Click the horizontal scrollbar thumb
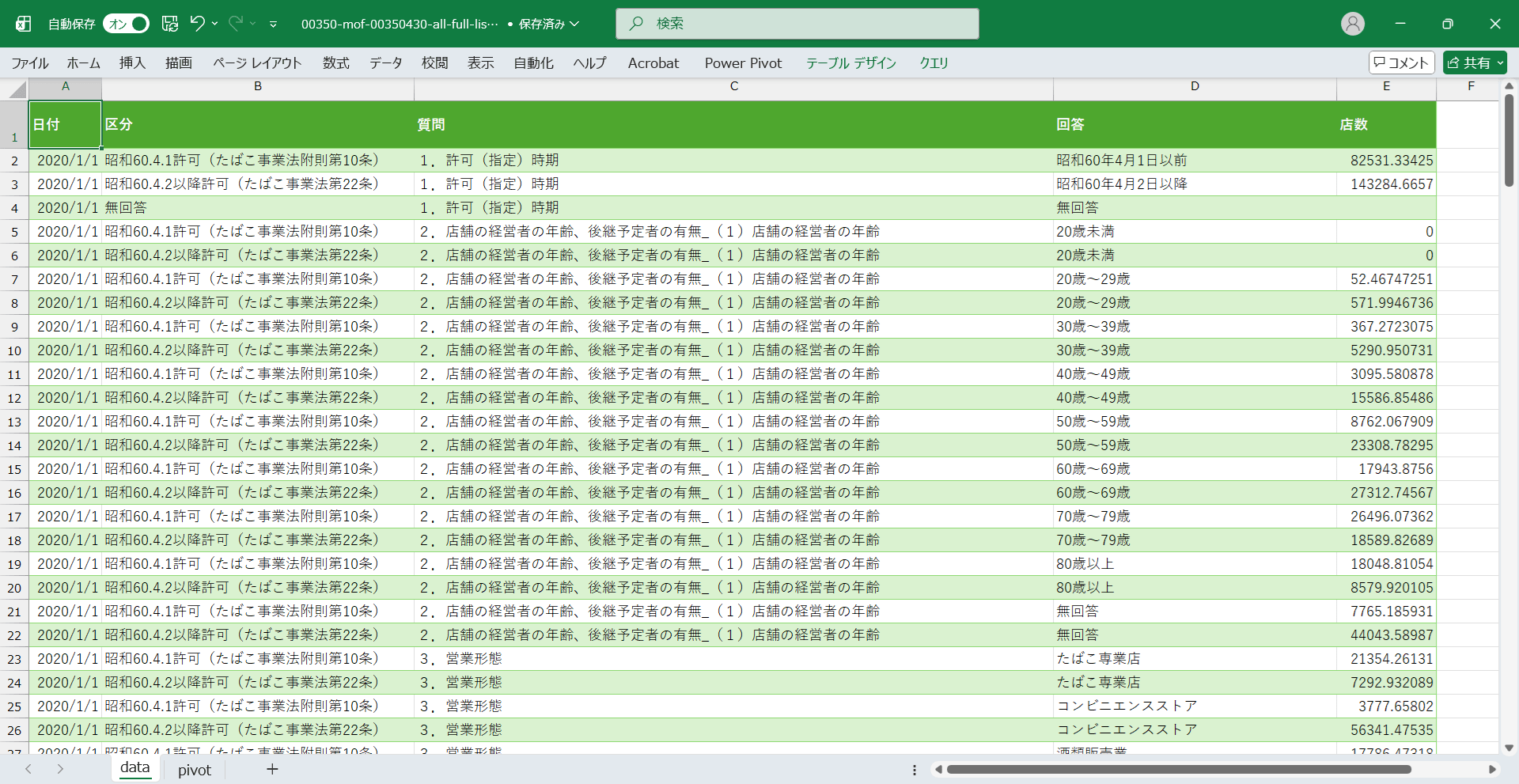The width and height of the screenshot is (1519, 784). coord(1179,769)
